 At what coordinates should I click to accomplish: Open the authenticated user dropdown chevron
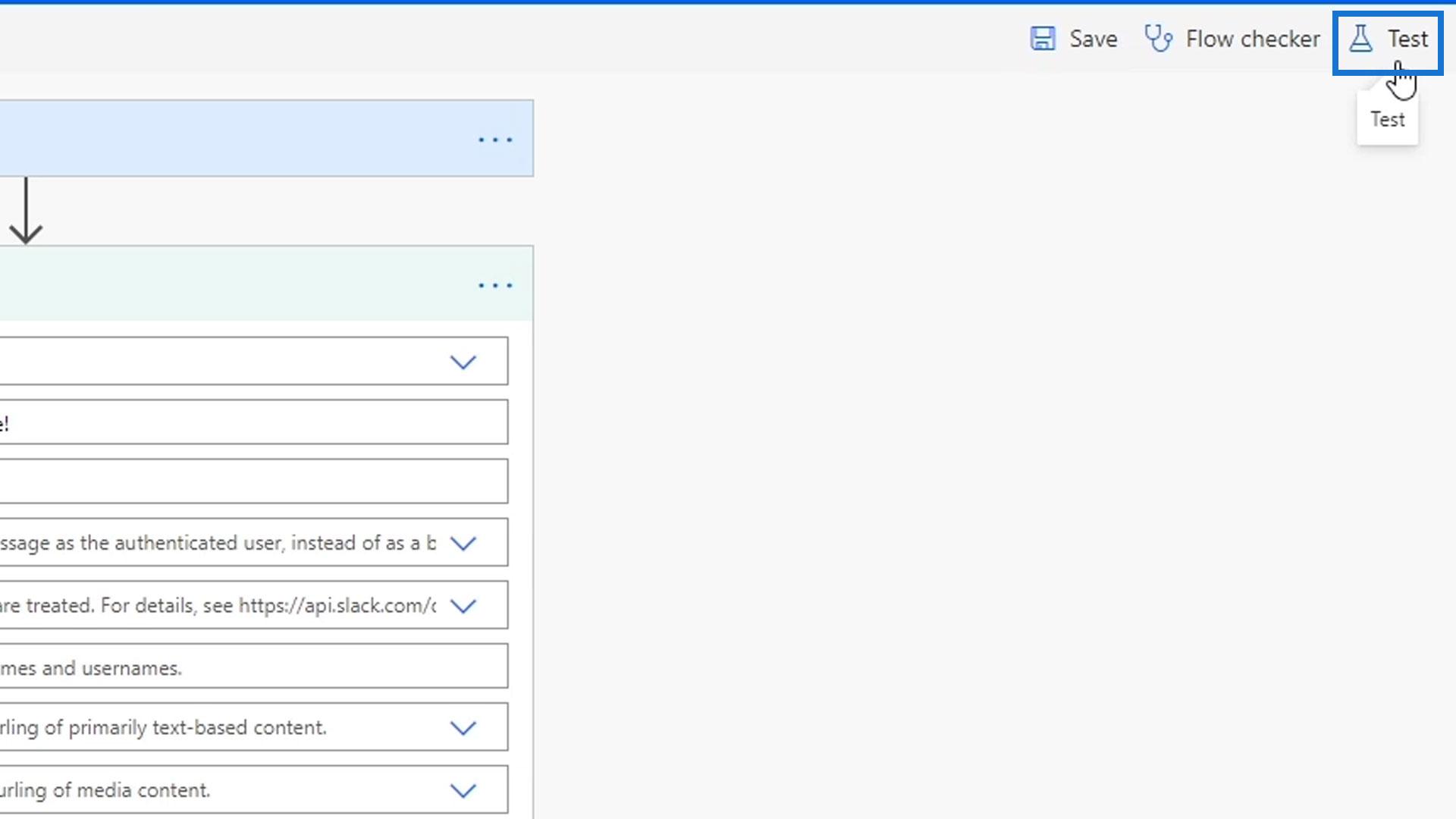click(x=463, y=543)
